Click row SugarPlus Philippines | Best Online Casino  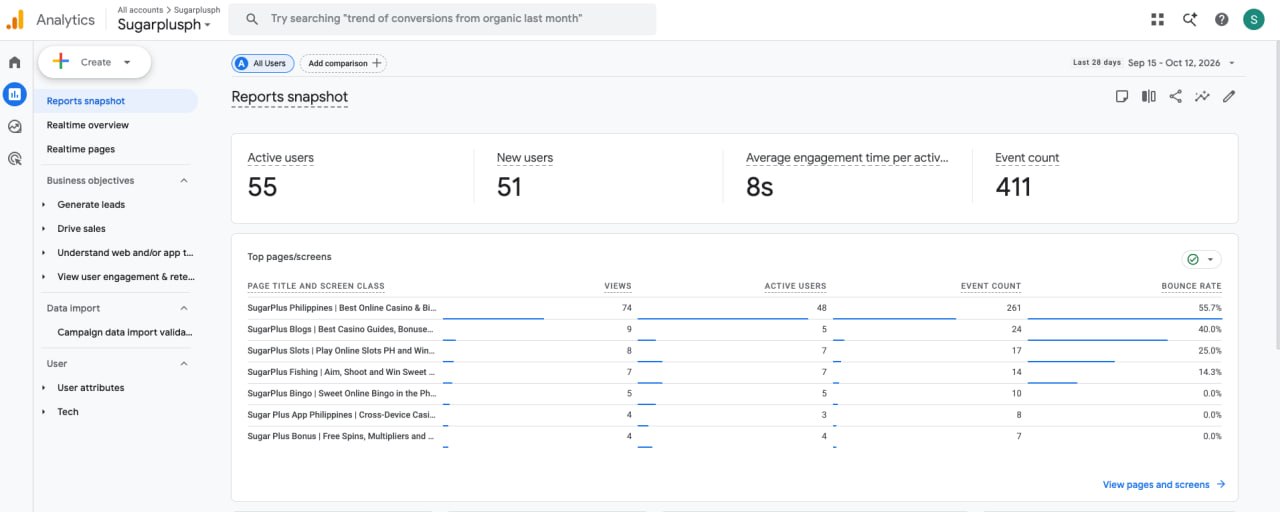pos(735,308)
